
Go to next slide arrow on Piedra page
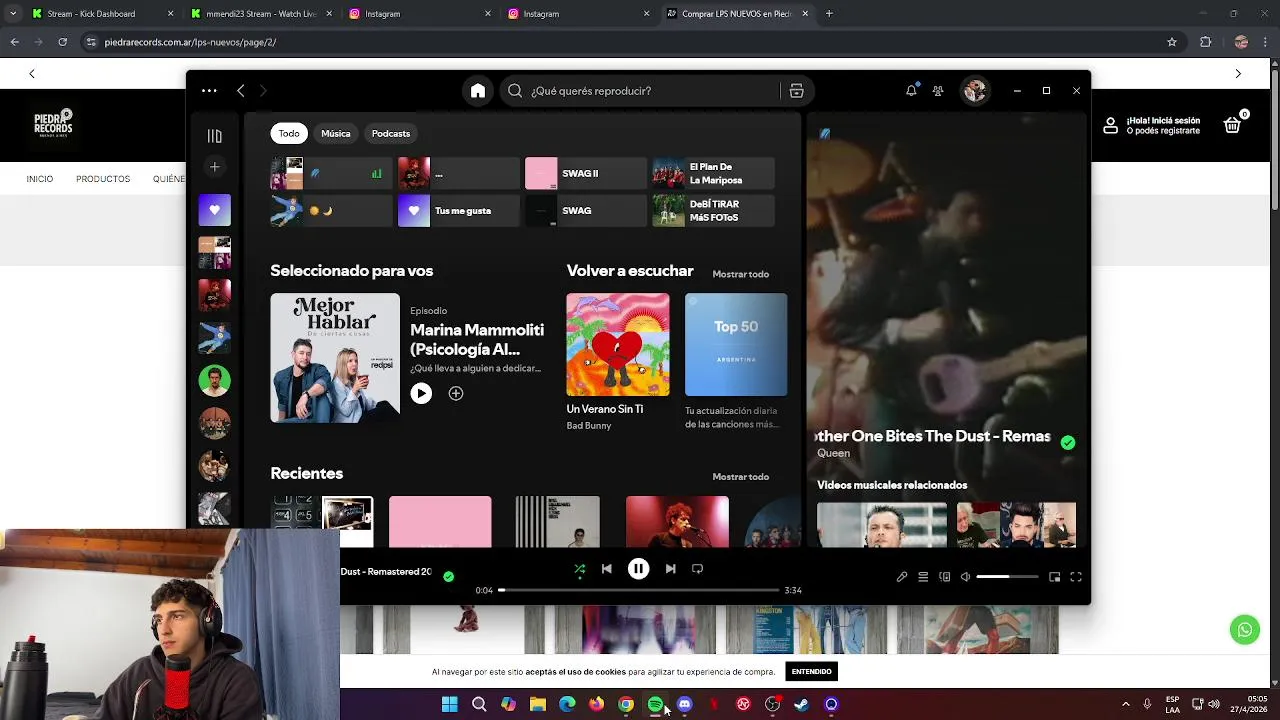click(x=1238, y=74)
